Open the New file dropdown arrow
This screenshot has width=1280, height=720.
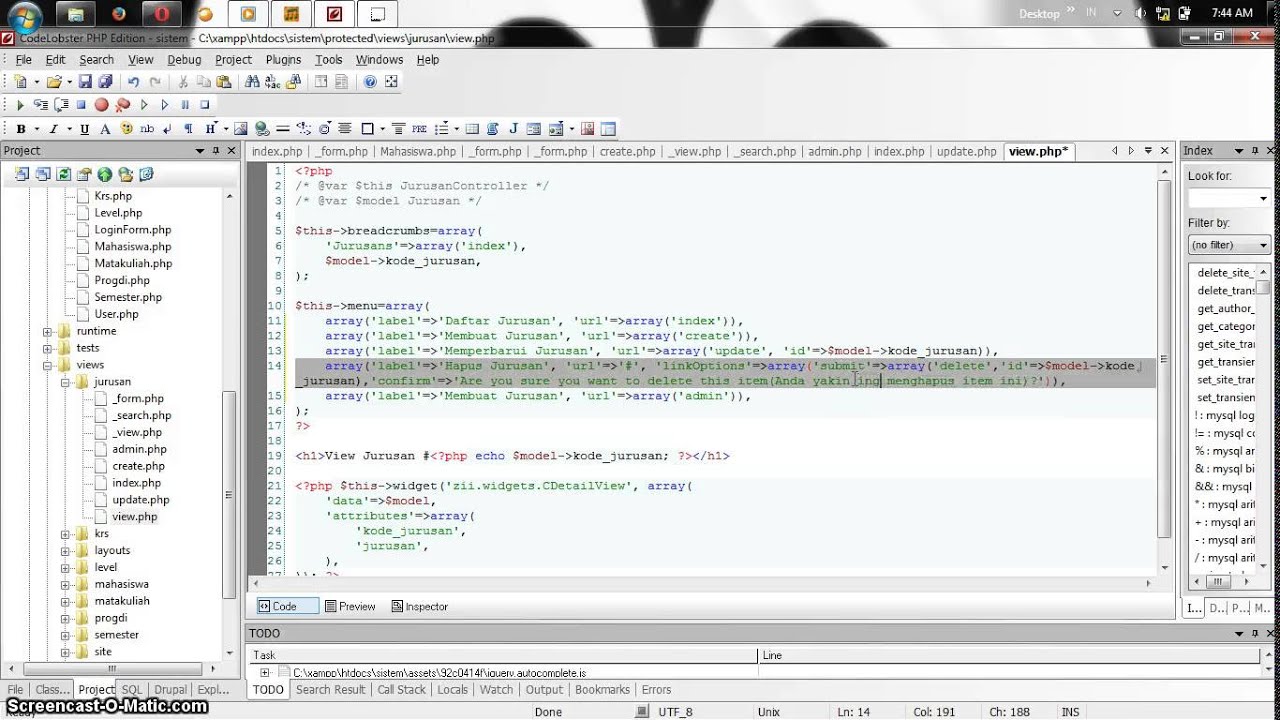point(37,82)
